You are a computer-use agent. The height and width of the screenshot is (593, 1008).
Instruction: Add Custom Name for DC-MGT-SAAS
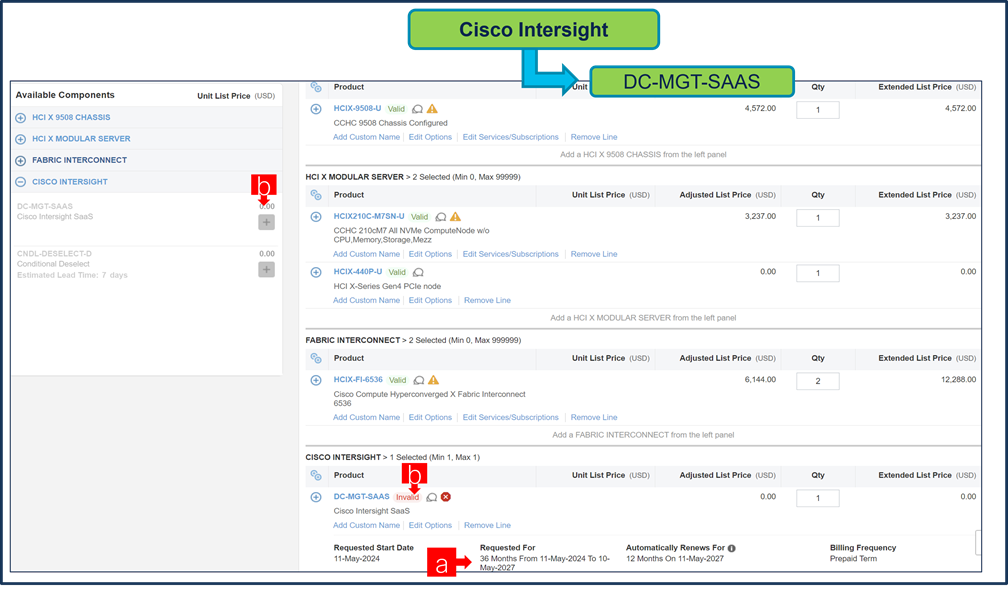(x=366, y=525)
